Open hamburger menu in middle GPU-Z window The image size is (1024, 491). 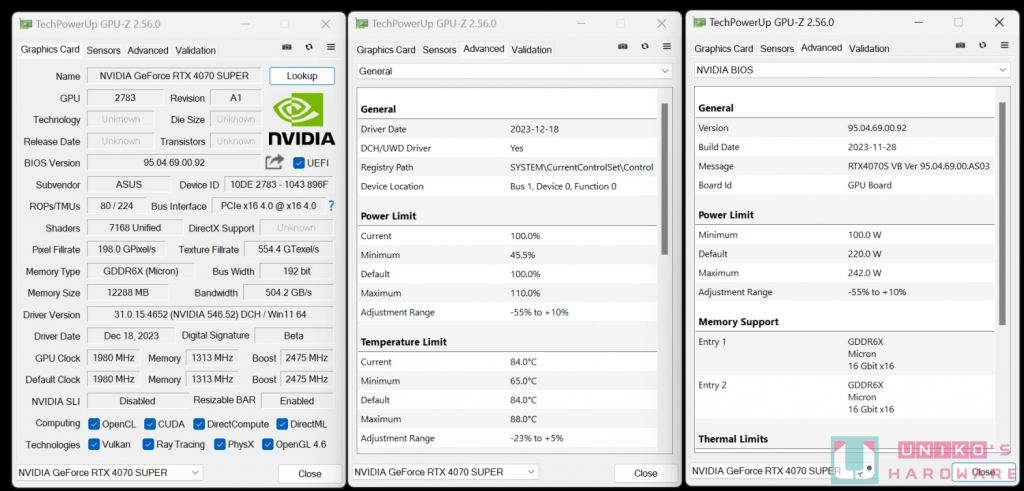tap(667, 46)
